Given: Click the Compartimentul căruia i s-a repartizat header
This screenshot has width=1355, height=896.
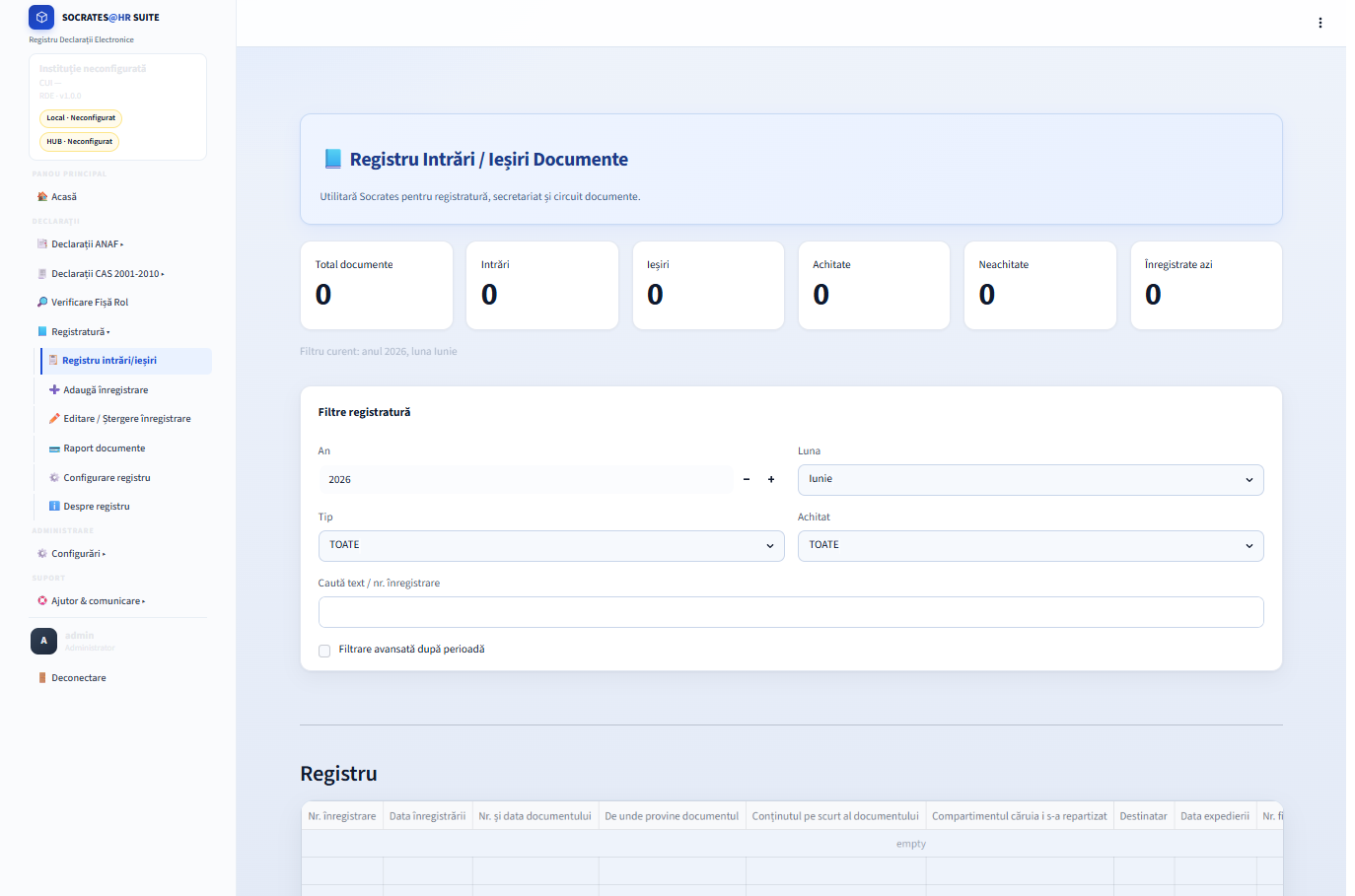Looking at the screenshot, I should click(1020, 816).
